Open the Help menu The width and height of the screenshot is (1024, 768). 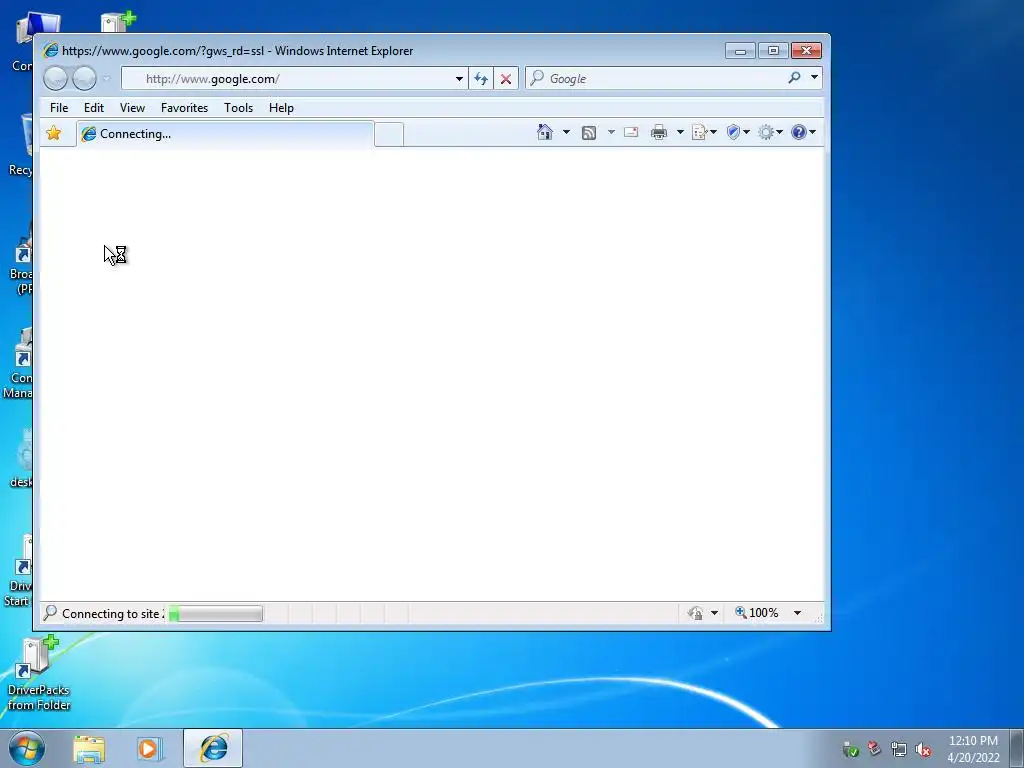click(x=281, y=108)
